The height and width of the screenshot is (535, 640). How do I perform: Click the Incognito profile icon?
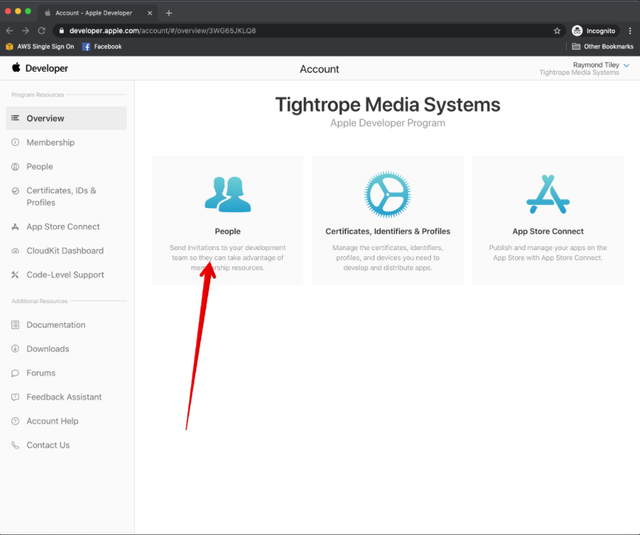click(x=577, y=31)
